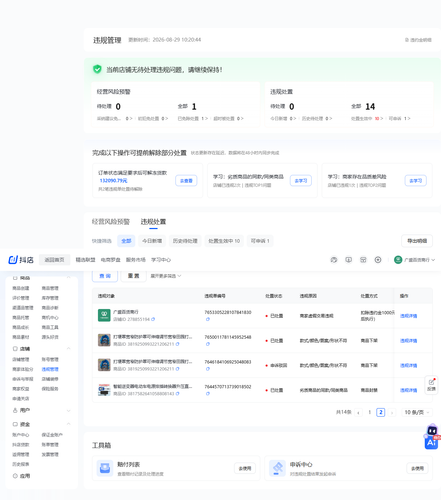
Task: Go to the next page arrow
Action: 392,413
